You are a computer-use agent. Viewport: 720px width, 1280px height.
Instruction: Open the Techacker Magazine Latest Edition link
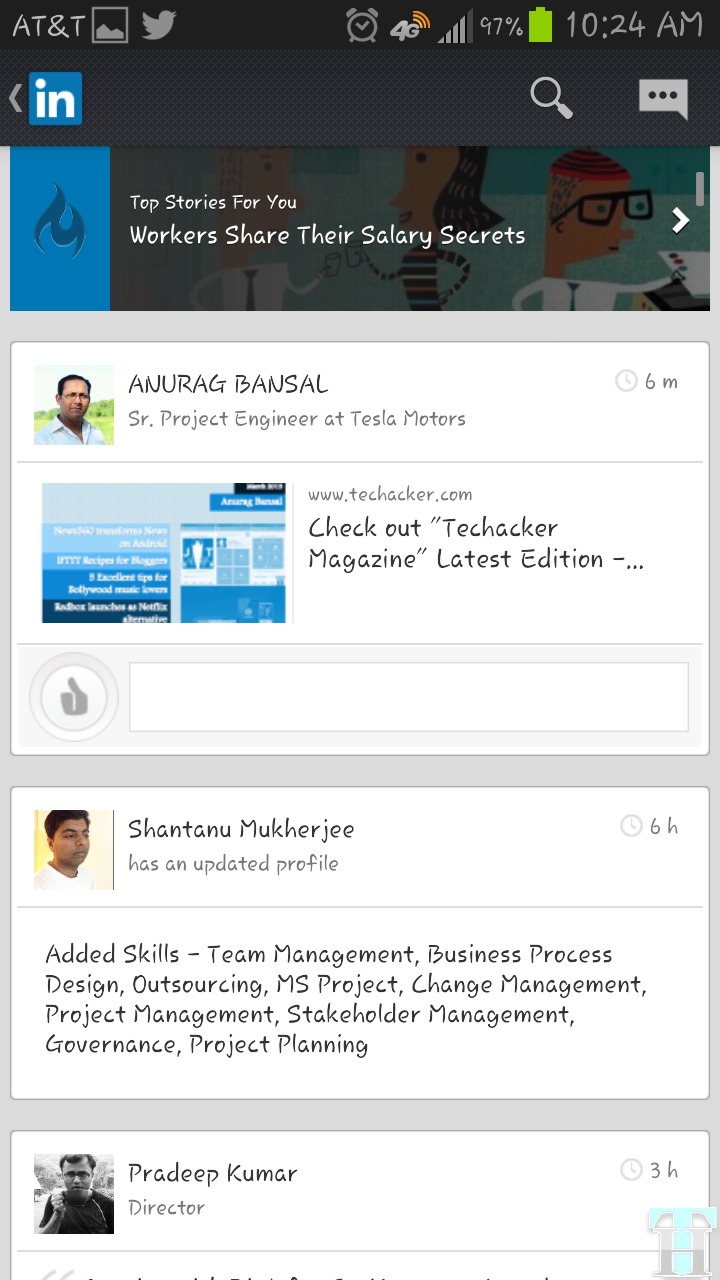coord(476,543)
